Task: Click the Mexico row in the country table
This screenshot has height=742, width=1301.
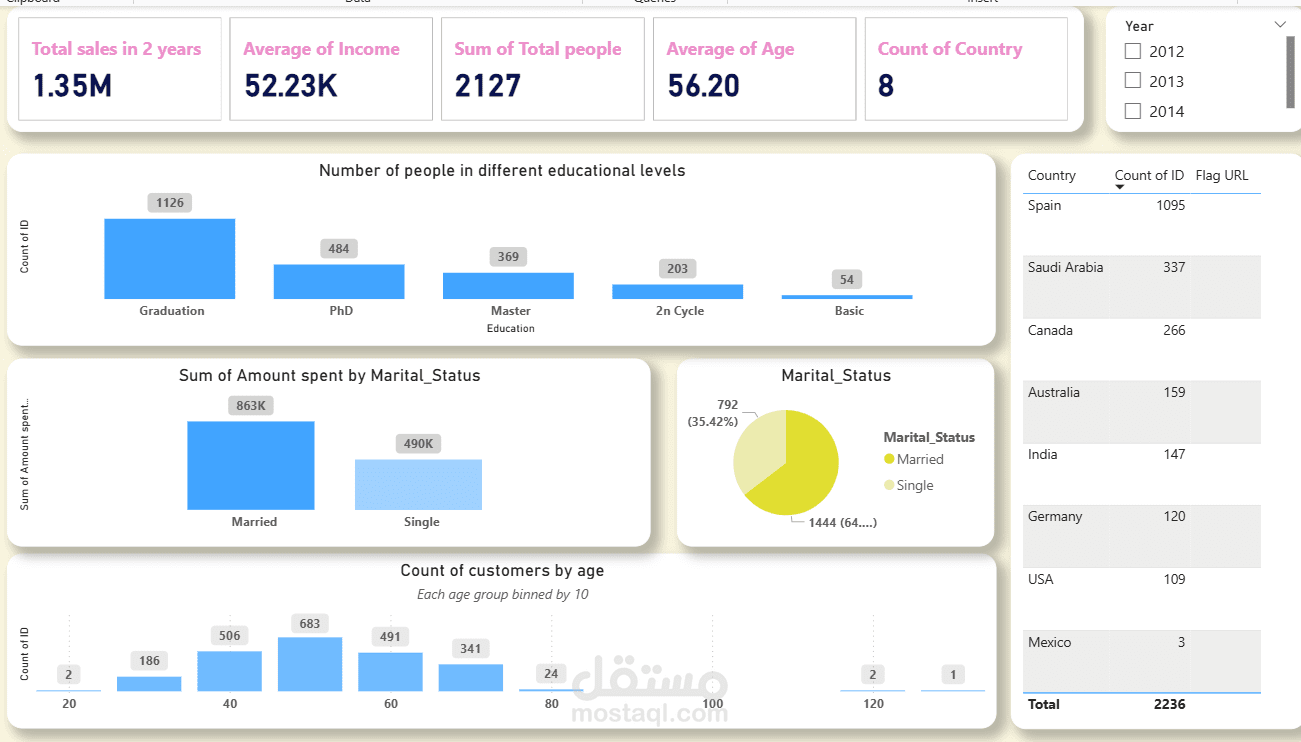Action: (1141, 661)
